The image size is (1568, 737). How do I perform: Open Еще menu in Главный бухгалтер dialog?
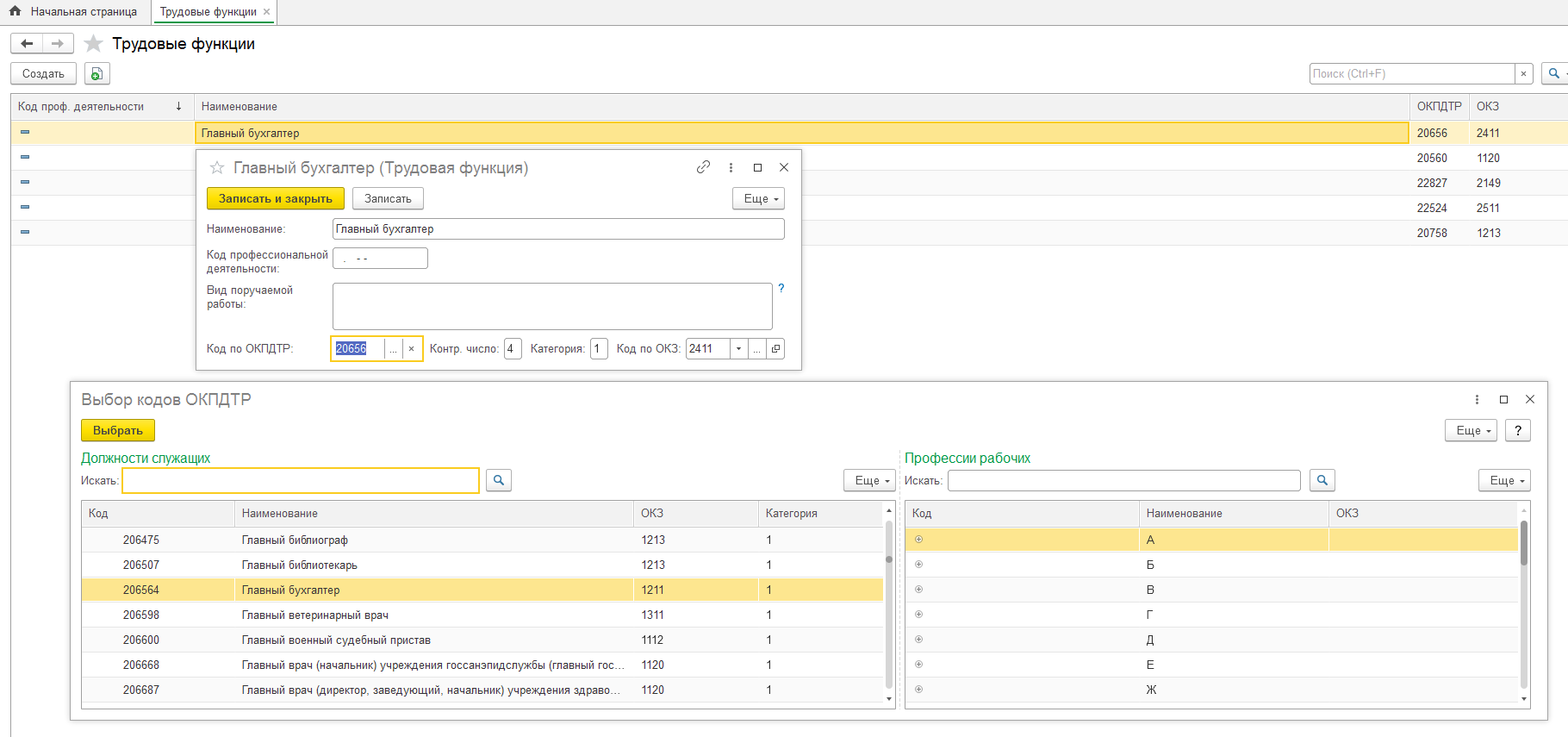pos(758,199)
